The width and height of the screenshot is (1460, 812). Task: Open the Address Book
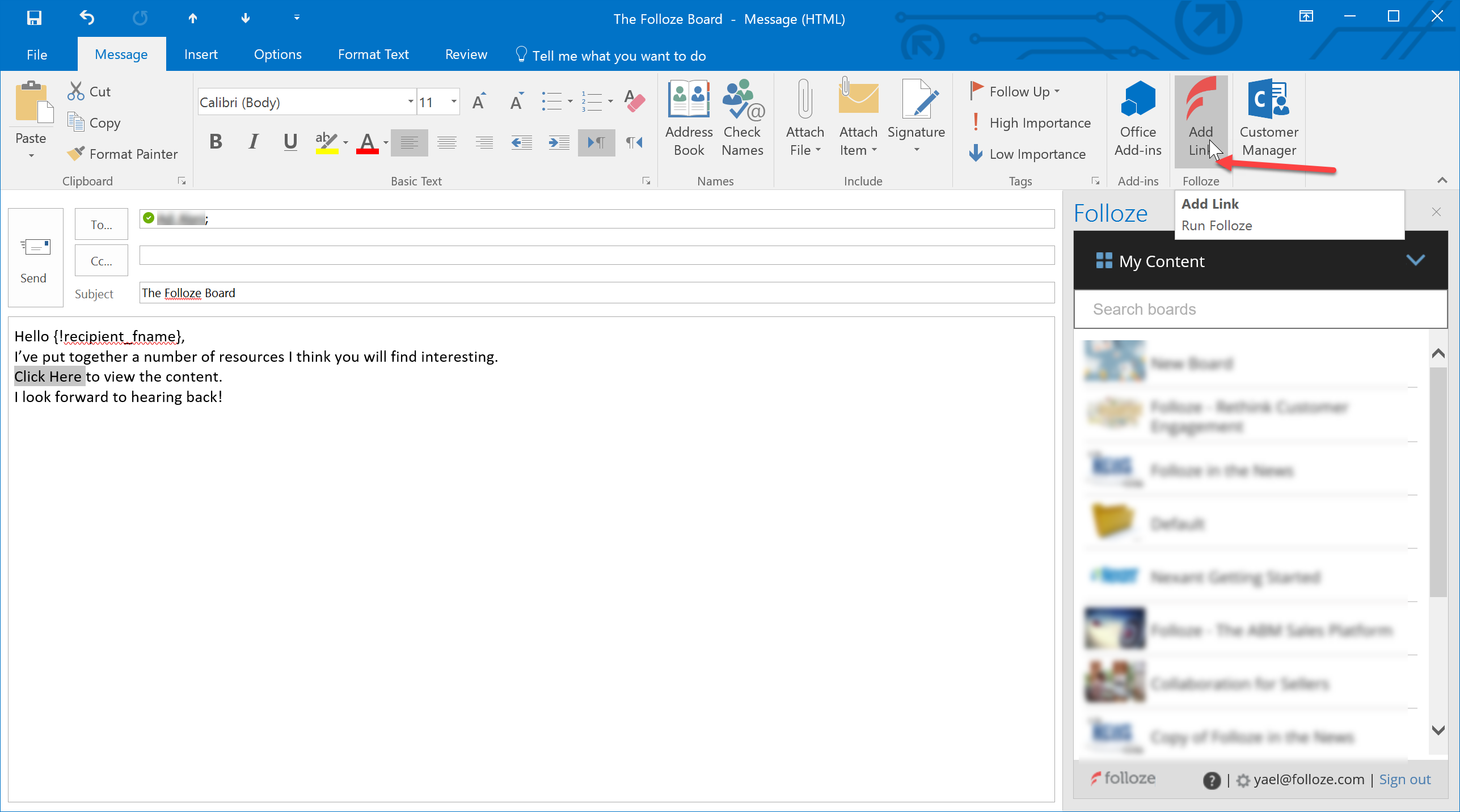pos(688,119)
